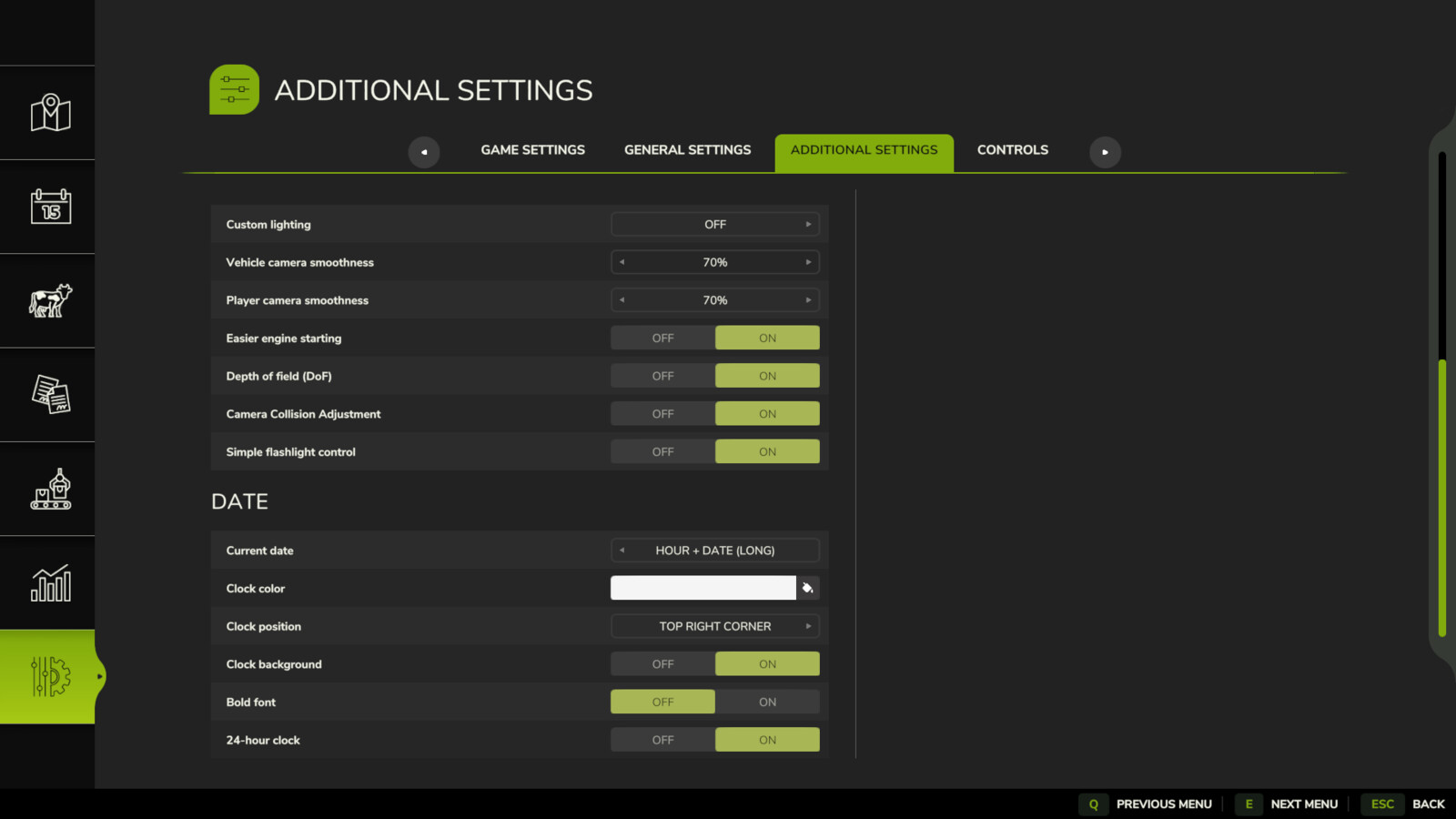Click the Back button in the bottom bar
The height and width of the screenshot is (819, 1456).
1430,804
